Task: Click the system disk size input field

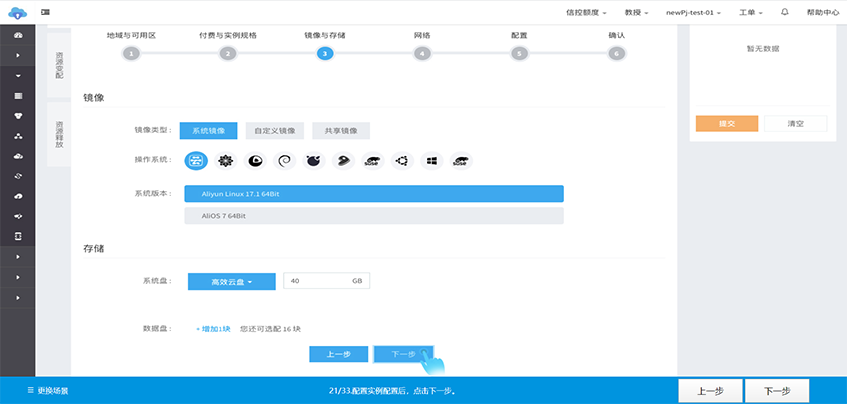Action: 318,282
